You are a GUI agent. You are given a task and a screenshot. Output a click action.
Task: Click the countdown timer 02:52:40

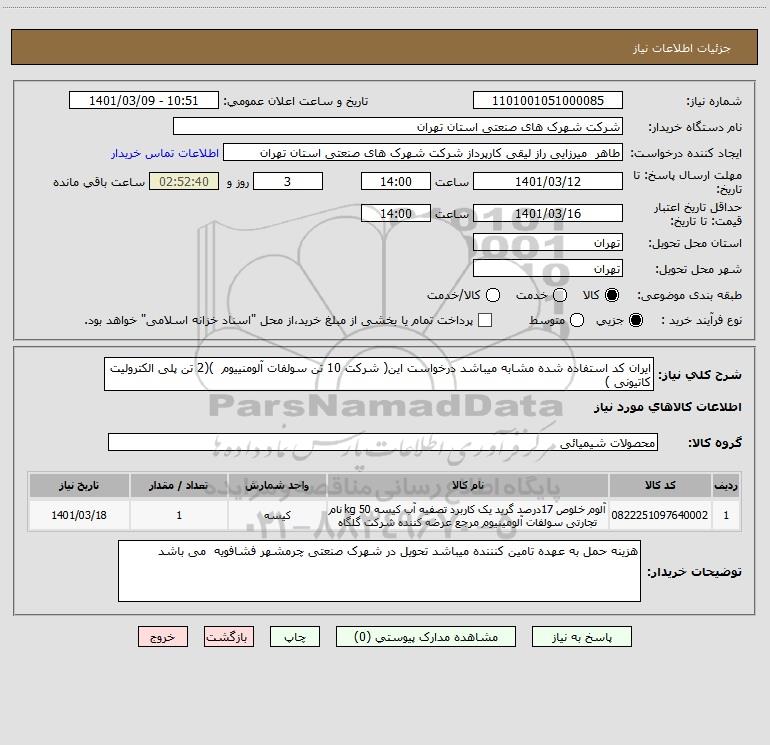(184, 181)
